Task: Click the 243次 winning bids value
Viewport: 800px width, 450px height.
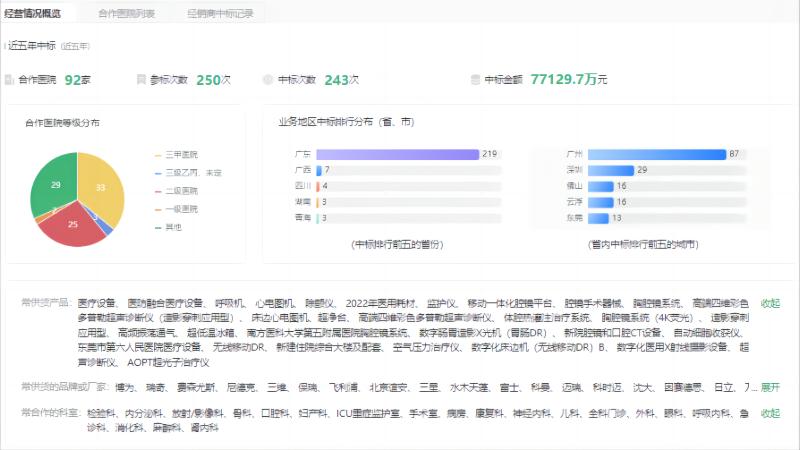Action: point(341,80)
